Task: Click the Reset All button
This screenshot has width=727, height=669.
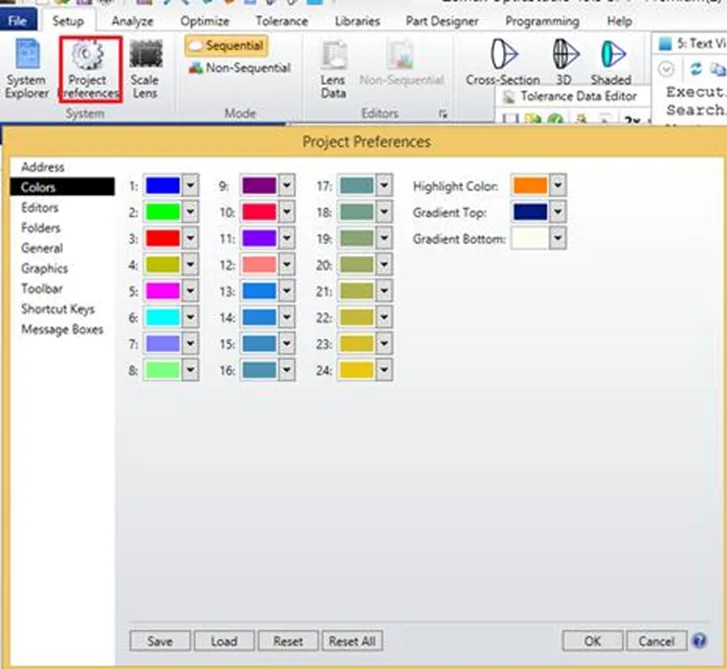Action: point(352,641)
